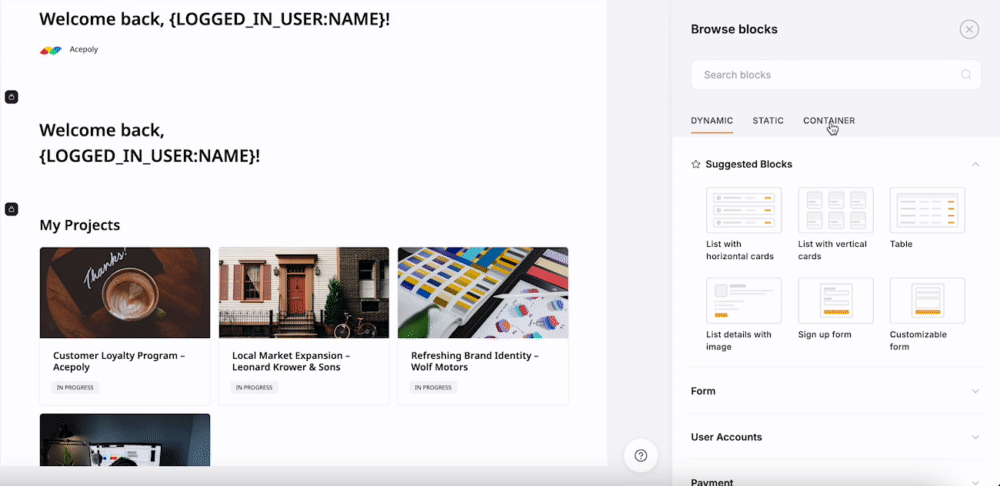Image resolution: width=1000 pixels, height=486 pixels.
Task: Open Local Market Expansion card title
Action: 291,362
